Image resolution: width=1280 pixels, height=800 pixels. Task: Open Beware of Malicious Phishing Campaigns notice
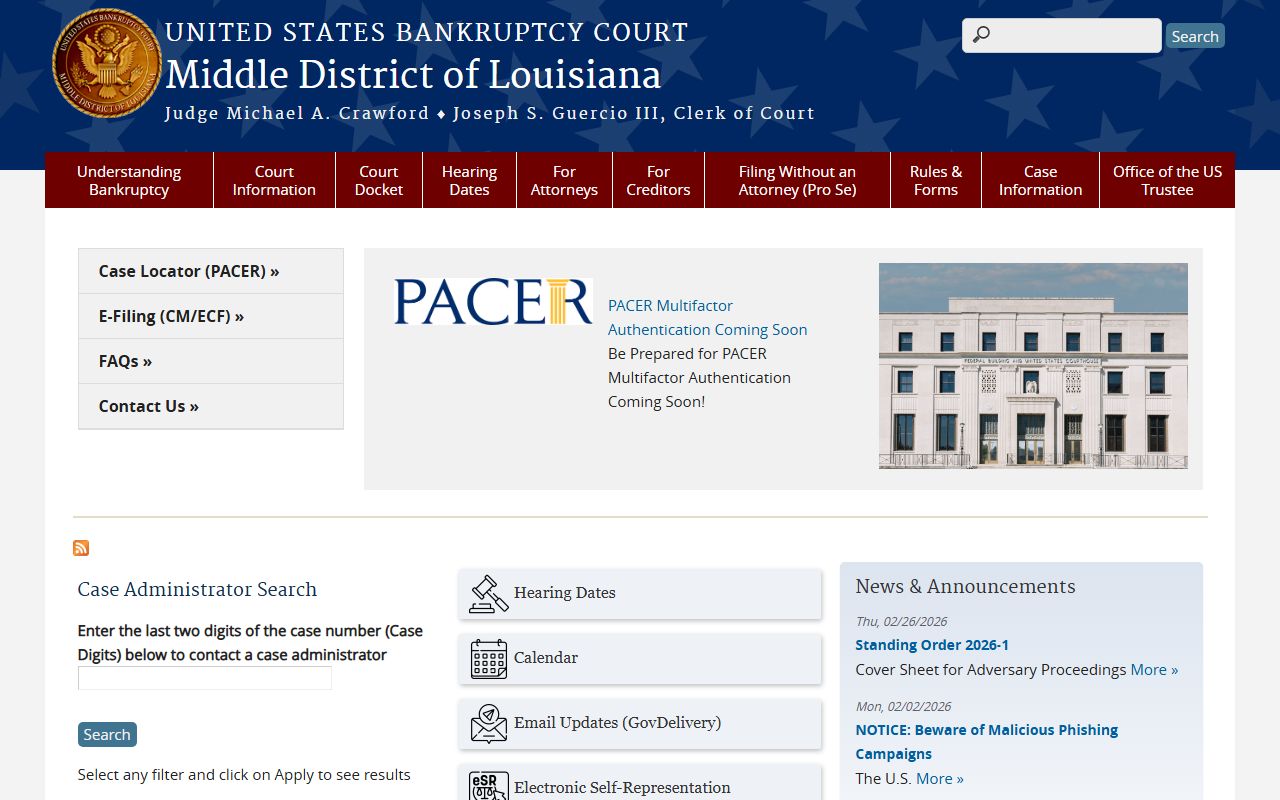(x=986, y=742)
